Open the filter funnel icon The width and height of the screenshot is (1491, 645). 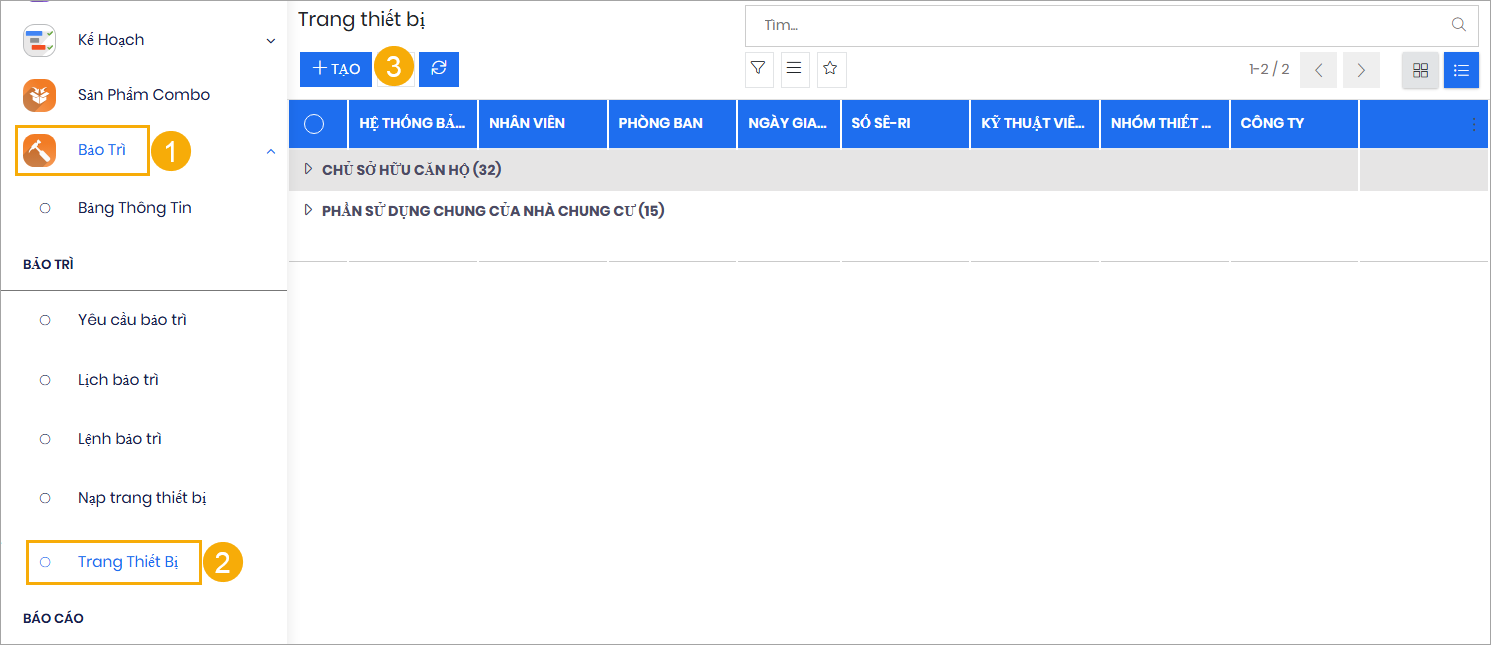click(759, 69)
